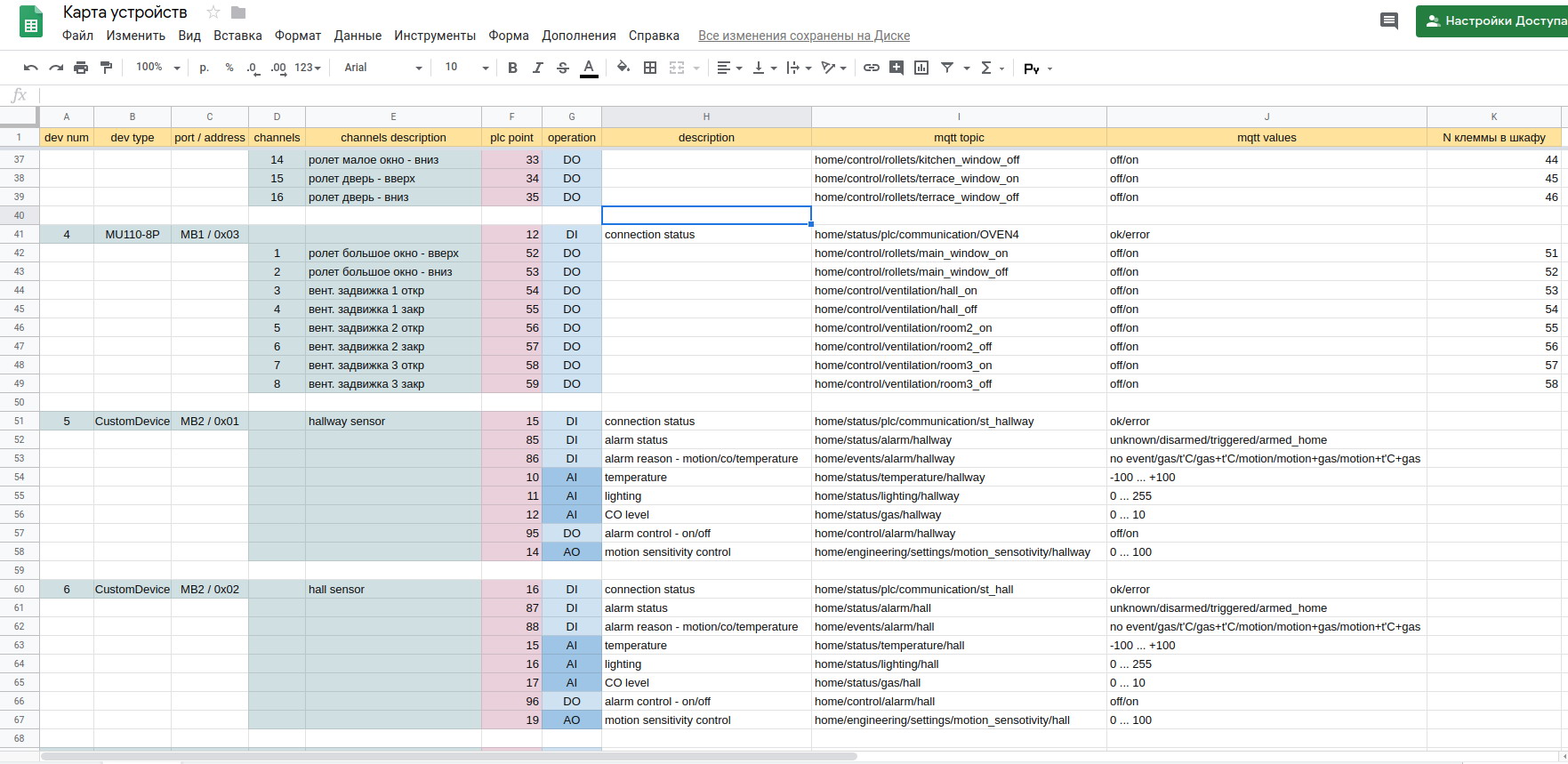Select cell 'home/status/plc/communication/OVEN4'
Viewport: 1568px width, 764px height.
pos(959,235)
